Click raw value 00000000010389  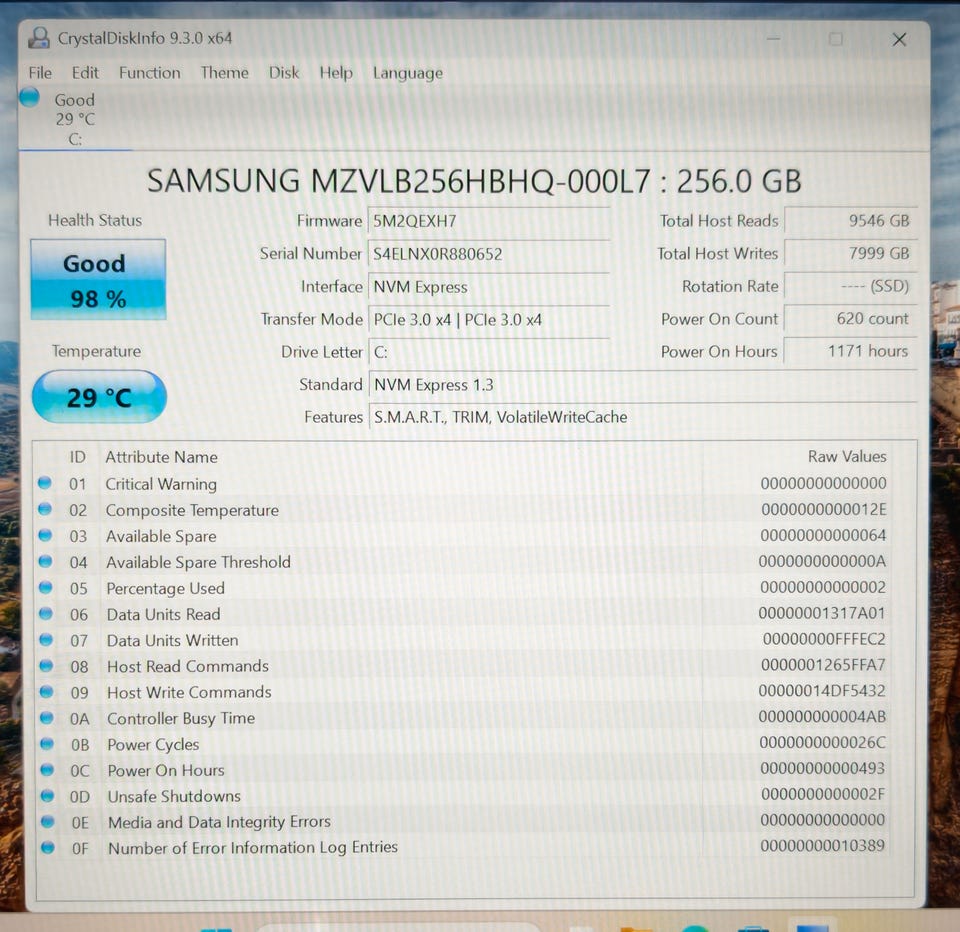[x=822, y=846]
